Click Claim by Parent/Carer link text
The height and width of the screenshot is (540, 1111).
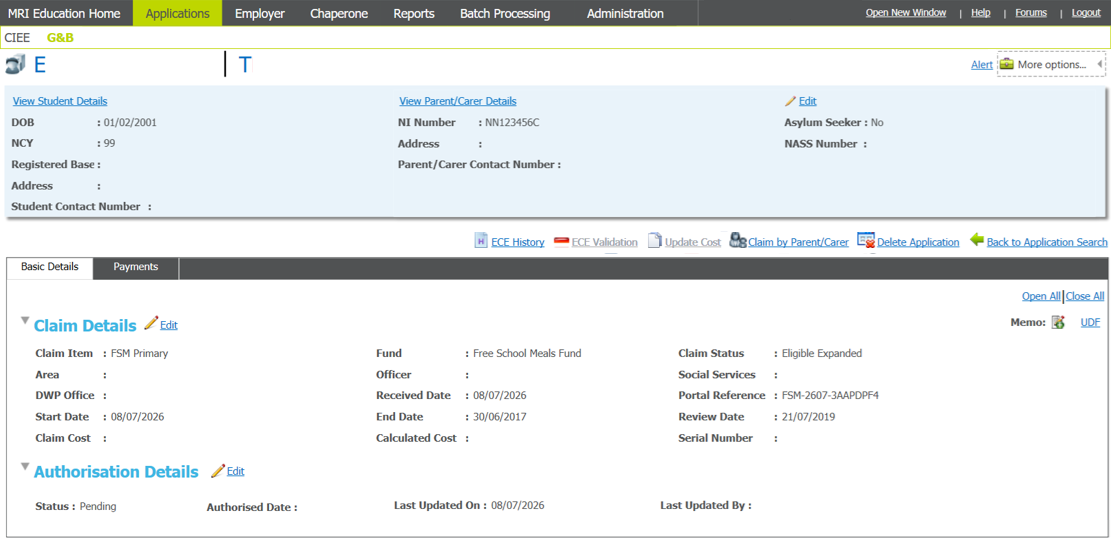799,242
